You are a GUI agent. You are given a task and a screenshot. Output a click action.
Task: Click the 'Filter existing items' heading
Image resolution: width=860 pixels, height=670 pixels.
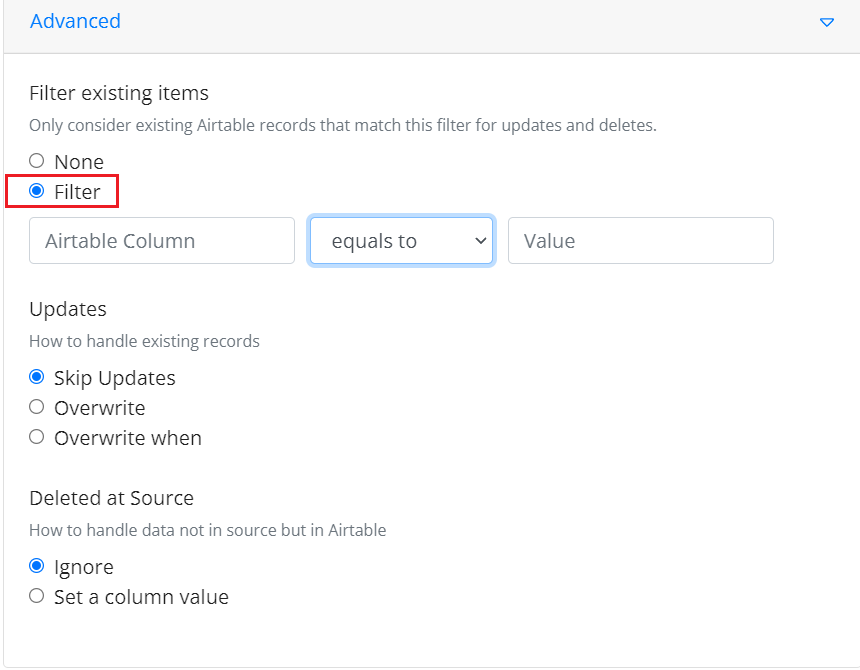(119, 93)
